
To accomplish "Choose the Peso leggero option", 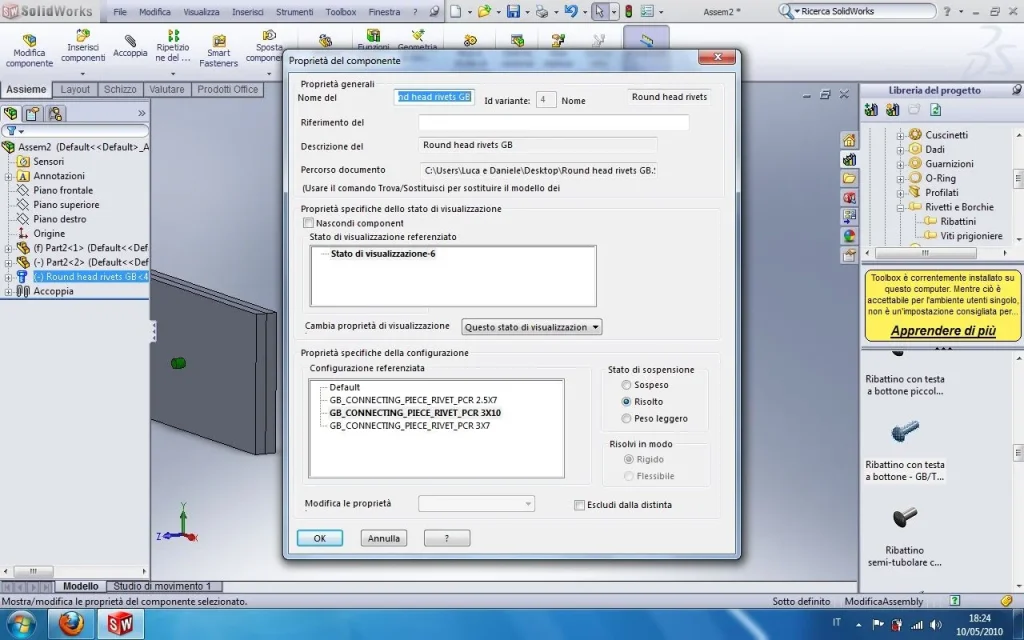I will (626, 419).
